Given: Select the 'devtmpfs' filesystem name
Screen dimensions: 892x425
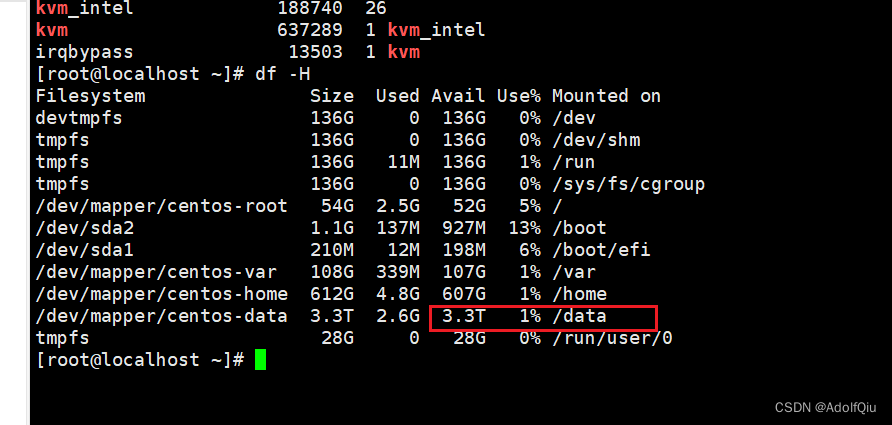Looking at the screenshot, I should coord(79,118).
